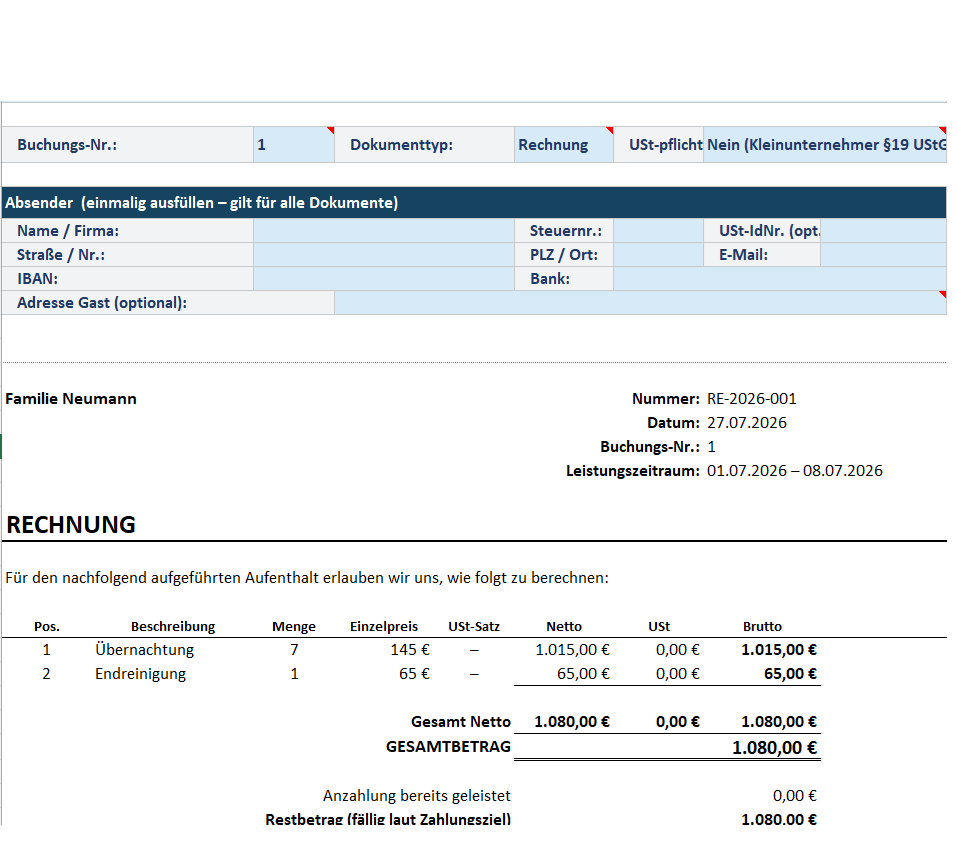Image resolution: width=957 pixels, height=858 pixels.
Task: Select the 'Endreinigung' description cell
Action: [140, 674]
